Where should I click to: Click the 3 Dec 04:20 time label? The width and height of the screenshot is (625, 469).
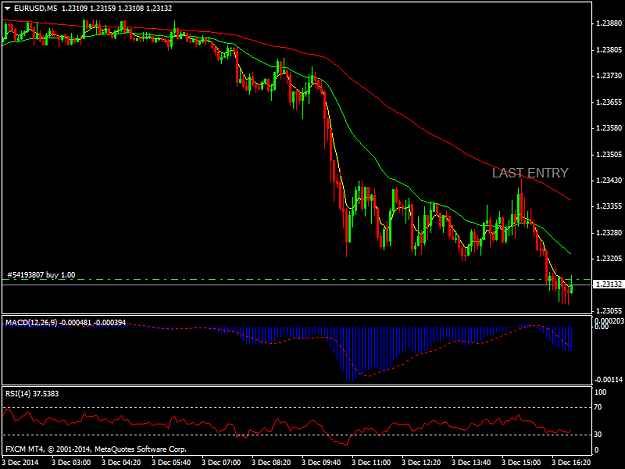(x=121, y=463)
